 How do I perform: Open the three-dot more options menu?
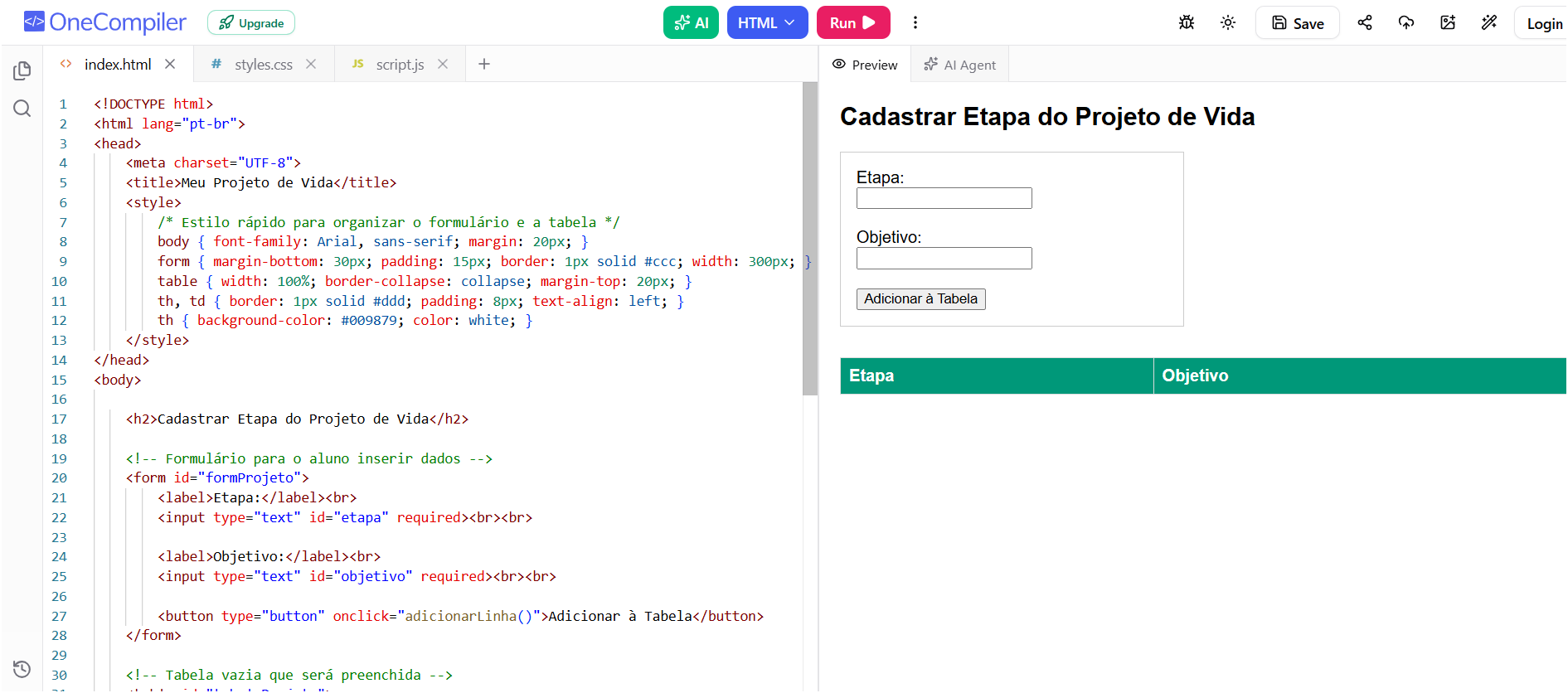point(915,22)
